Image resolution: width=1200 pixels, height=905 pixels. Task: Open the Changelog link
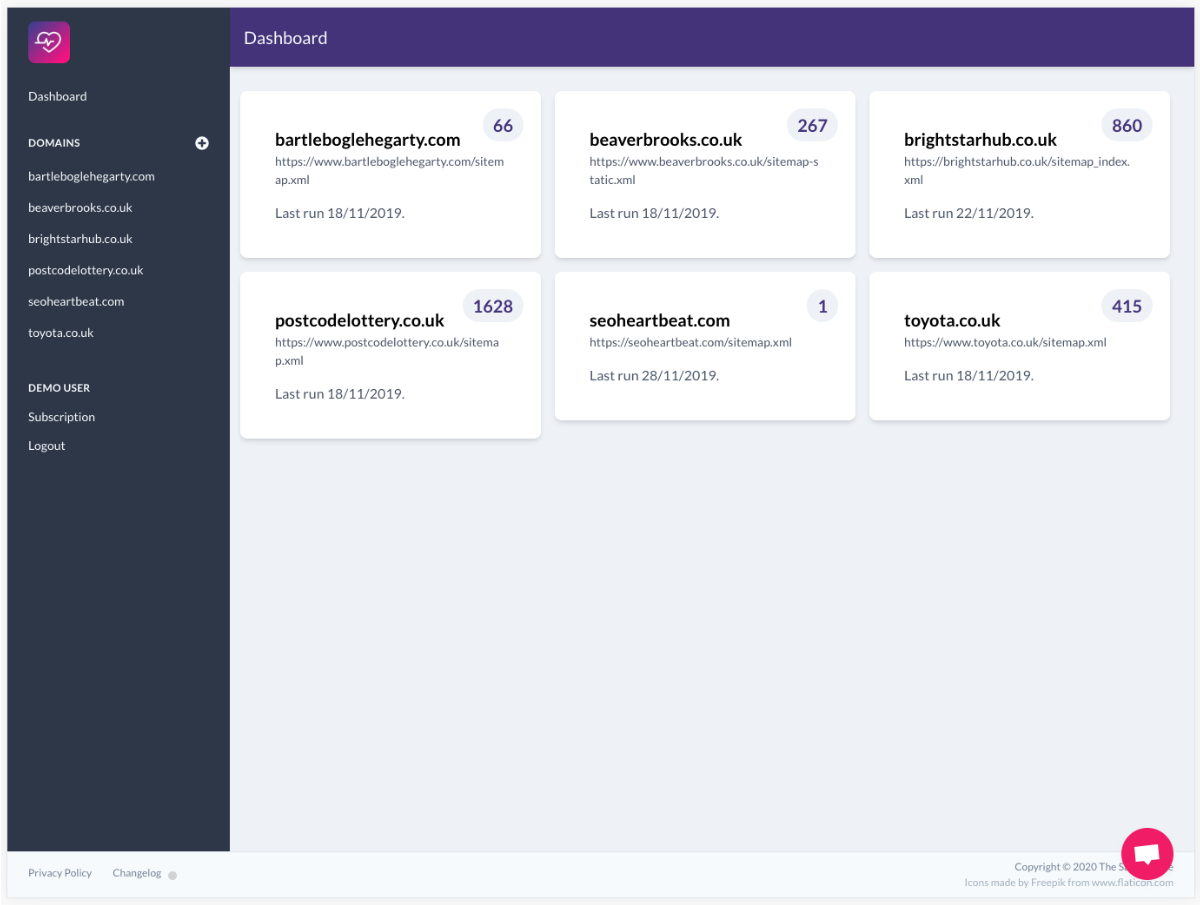tap(136, 873)
